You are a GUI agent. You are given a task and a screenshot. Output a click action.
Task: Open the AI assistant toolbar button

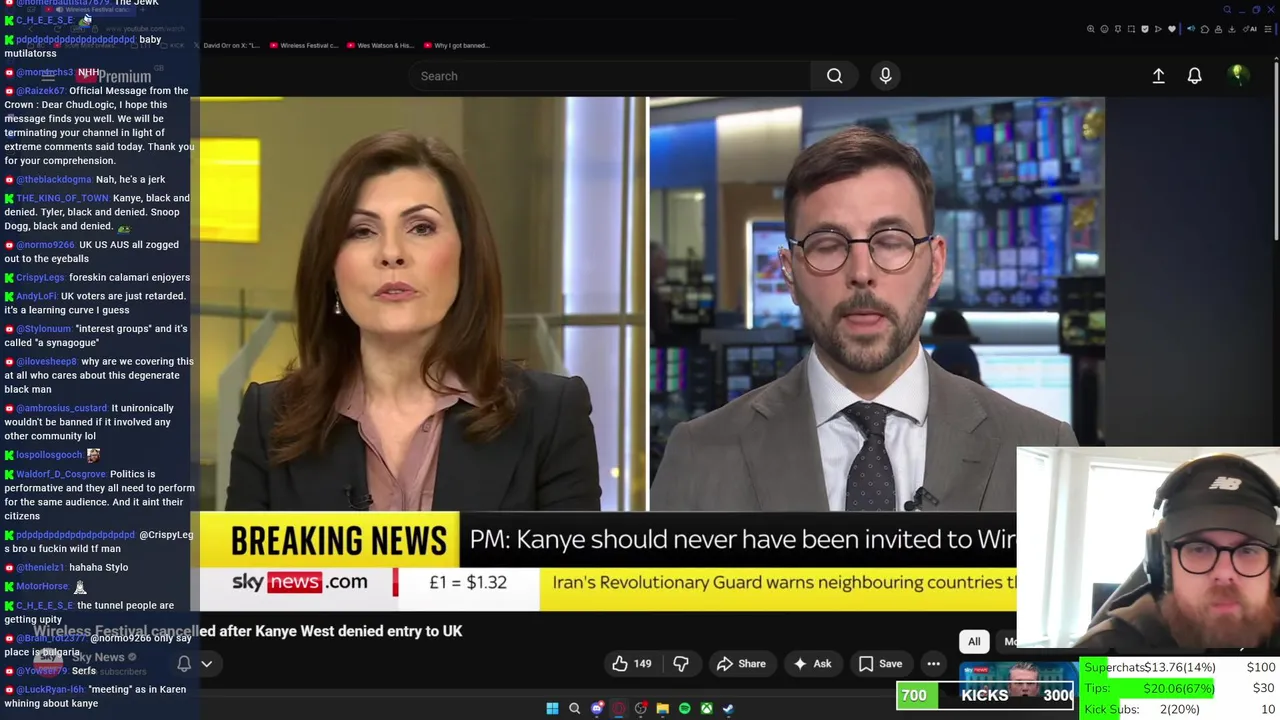[x=1248, y=29]
